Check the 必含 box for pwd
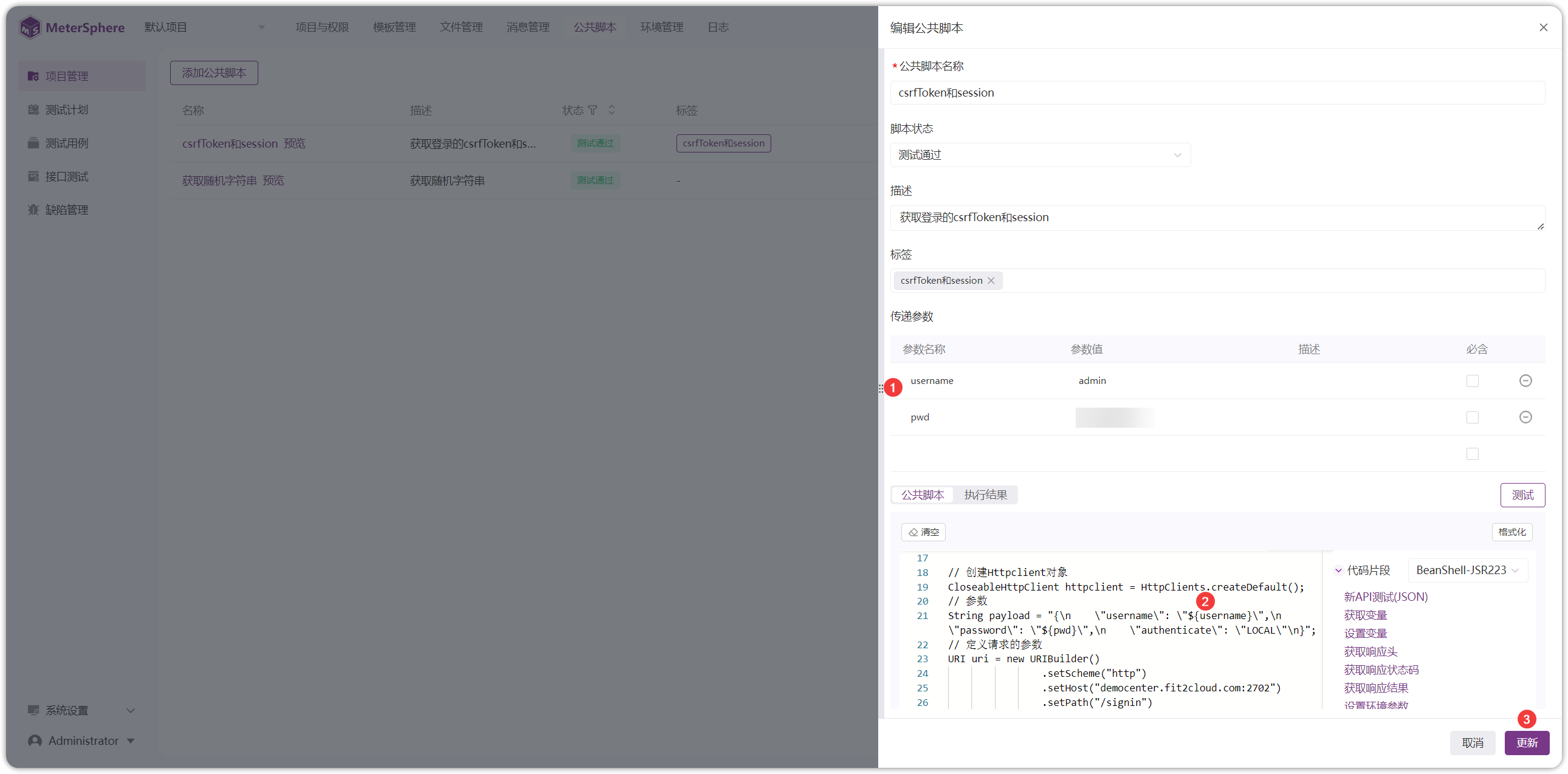The height and width of the screenshot is (774, 1568). pos(1472,417)
